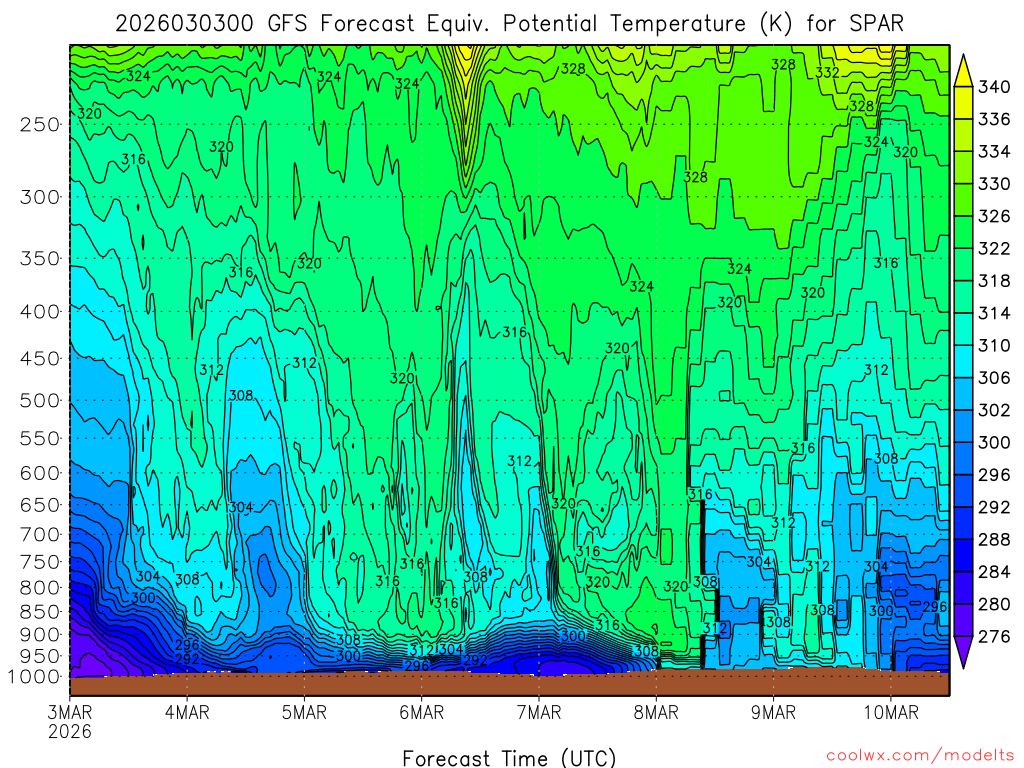Select the 4MAR date tick label
Screen dimensions: 1024x768
pos(187,712)
